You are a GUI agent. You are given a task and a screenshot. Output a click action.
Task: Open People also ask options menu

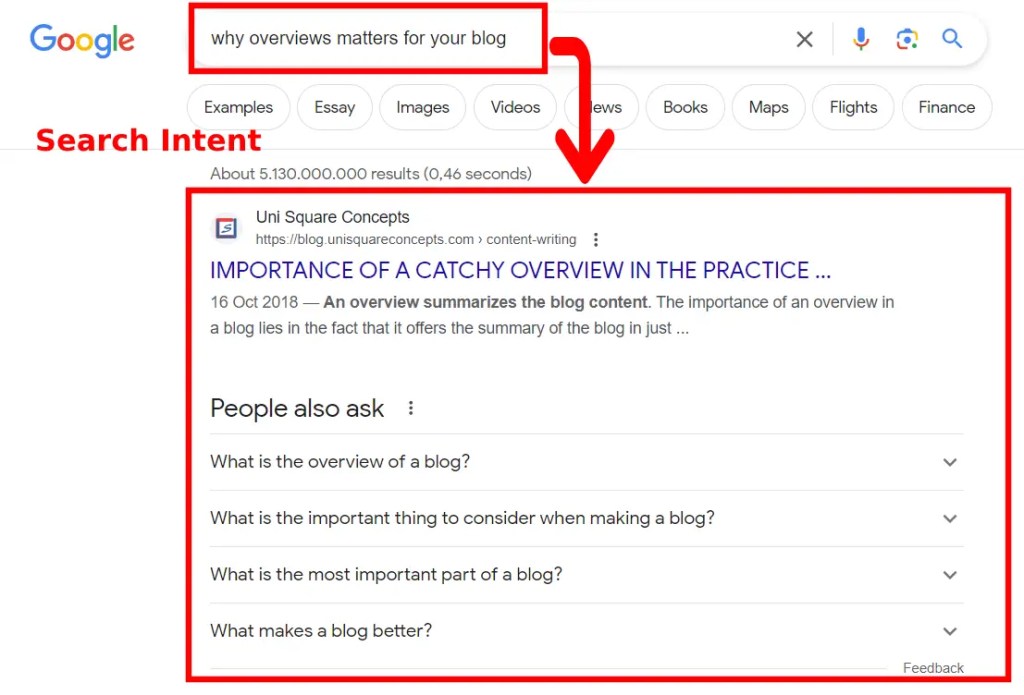pos(410,408)
